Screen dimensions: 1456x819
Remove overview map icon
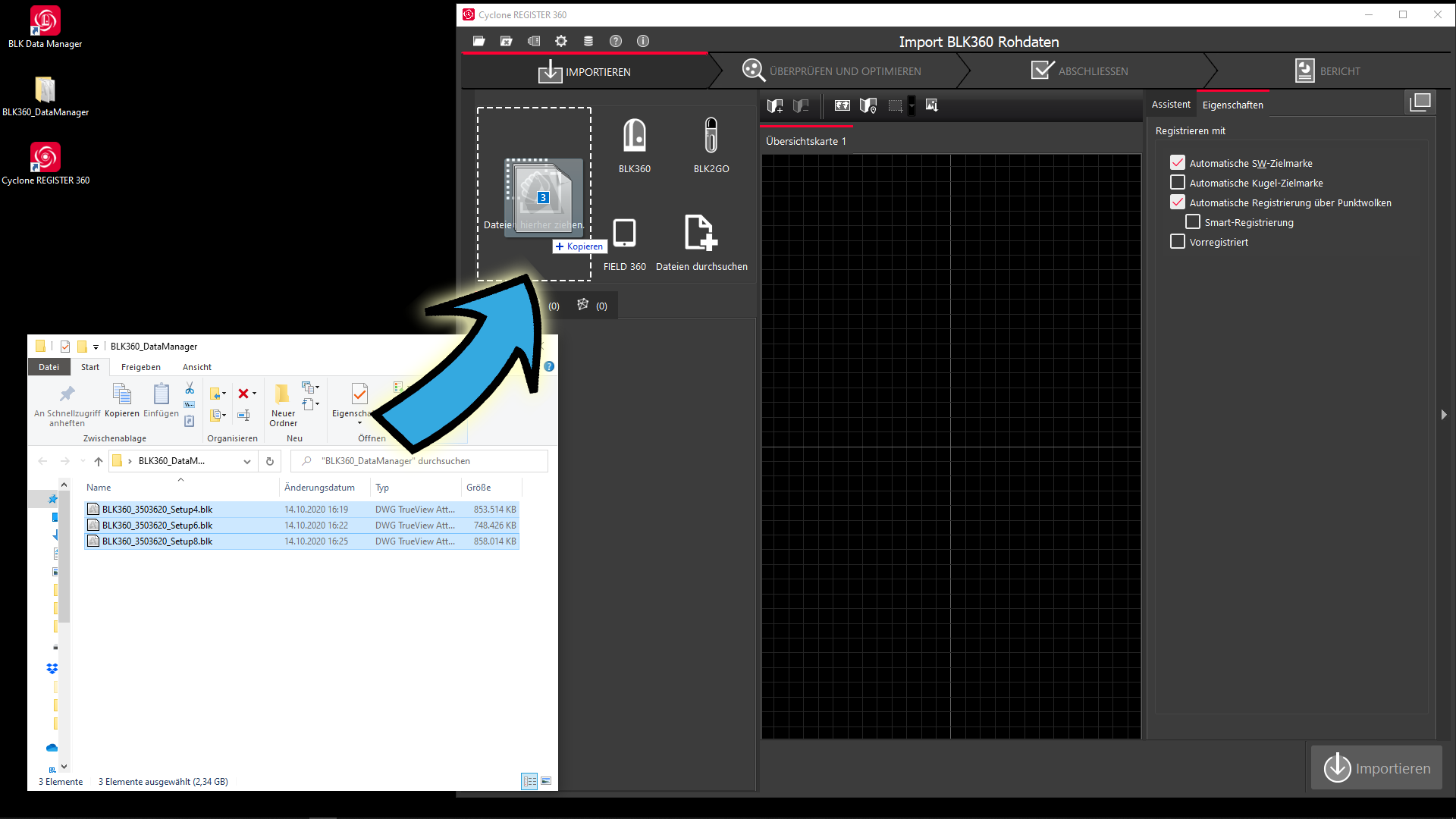(x=801, y=105)
